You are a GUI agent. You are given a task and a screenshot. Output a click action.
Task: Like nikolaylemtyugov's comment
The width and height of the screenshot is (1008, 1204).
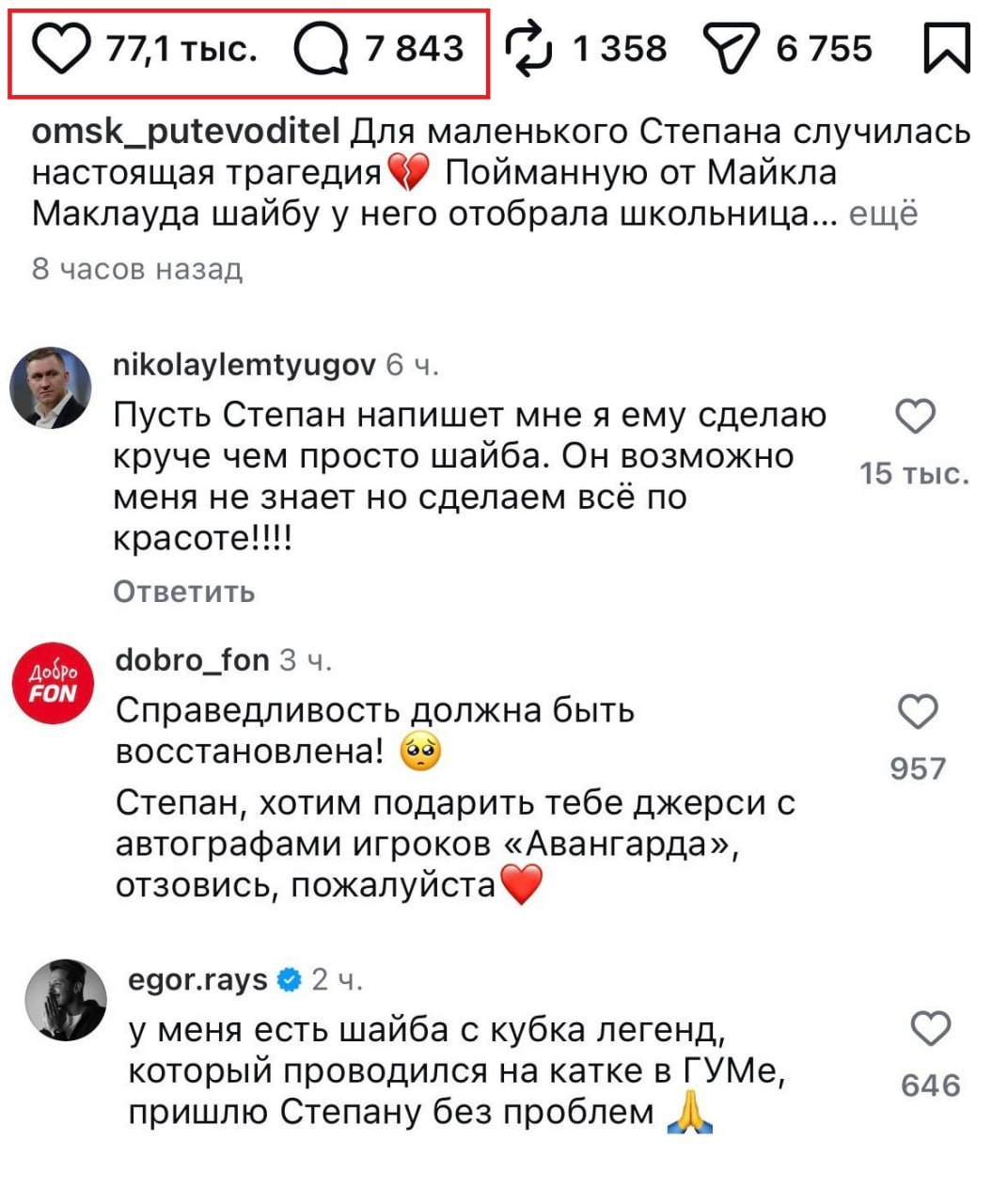point(915,417)
